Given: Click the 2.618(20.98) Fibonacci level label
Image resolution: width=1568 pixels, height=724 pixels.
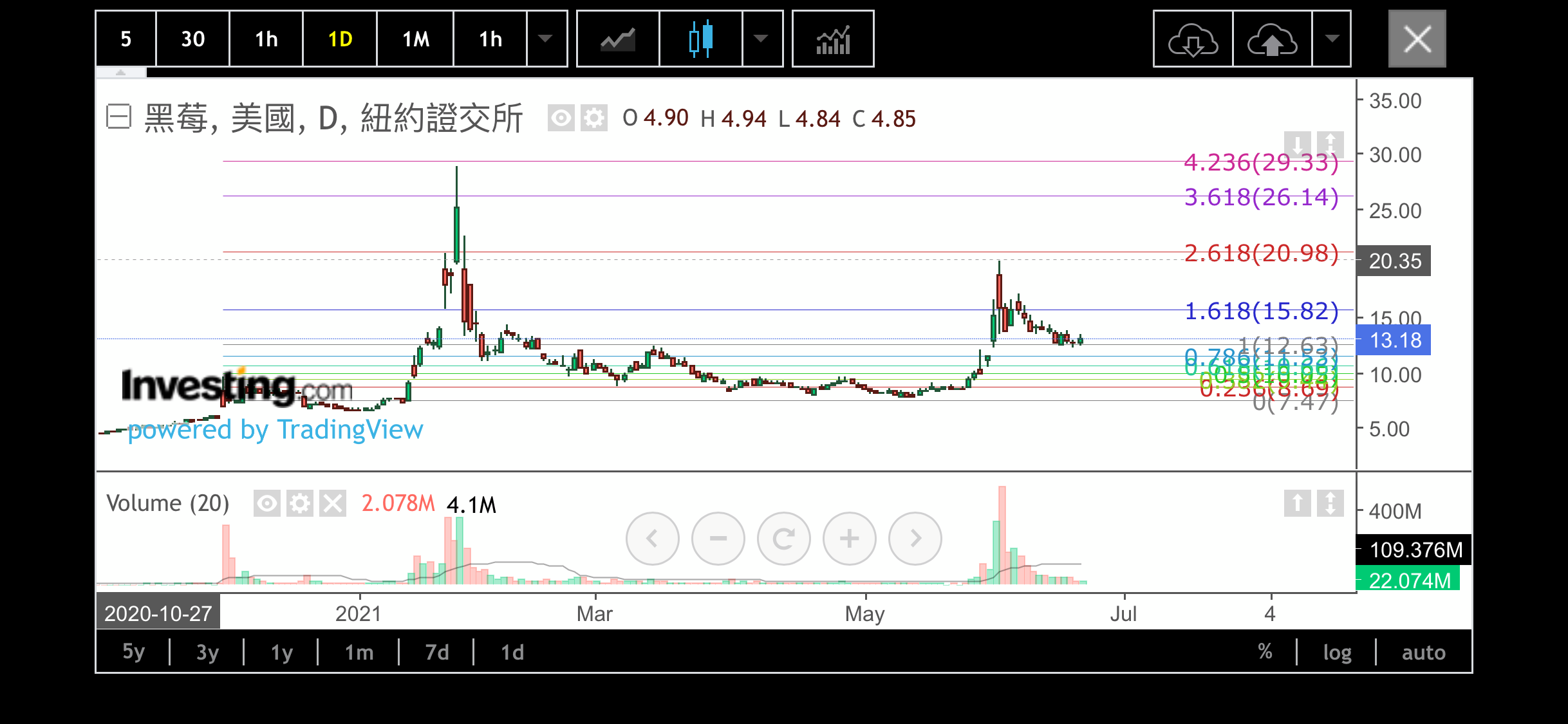Looking at the screenshot, I should point(1261,253).
